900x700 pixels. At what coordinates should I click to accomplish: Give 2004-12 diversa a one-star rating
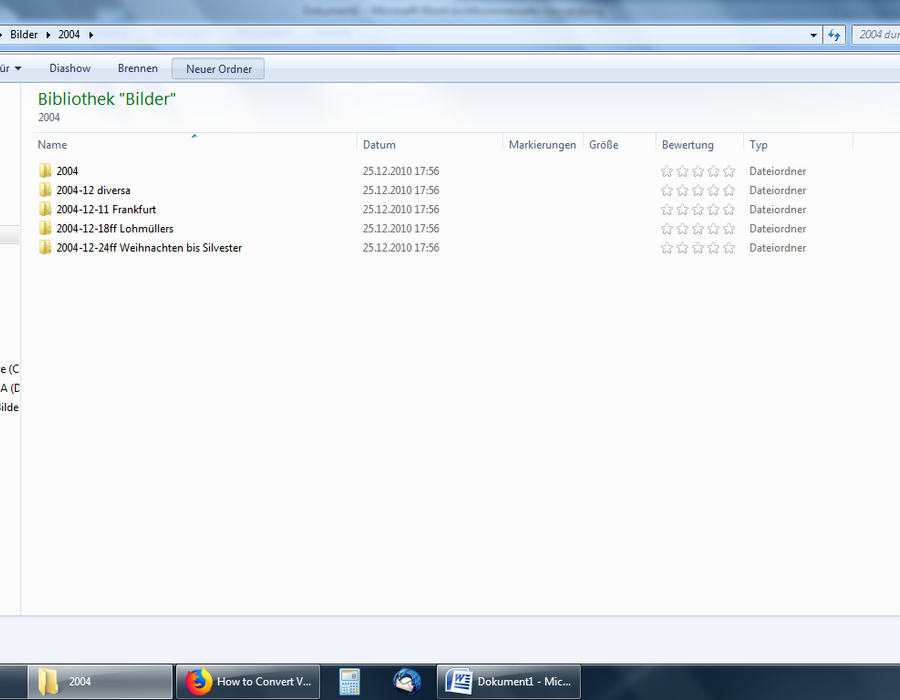(x=667, y=190)
